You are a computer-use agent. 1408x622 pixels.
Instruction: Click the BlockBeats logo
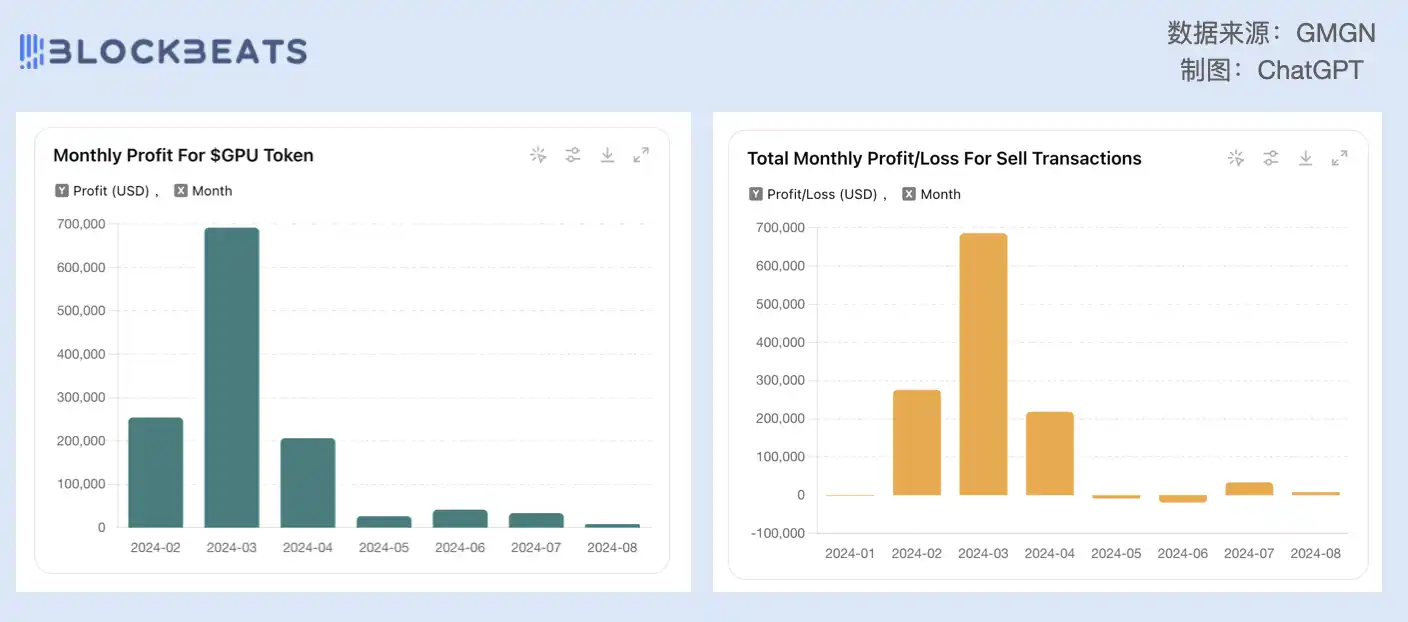(x=163, y=51)
